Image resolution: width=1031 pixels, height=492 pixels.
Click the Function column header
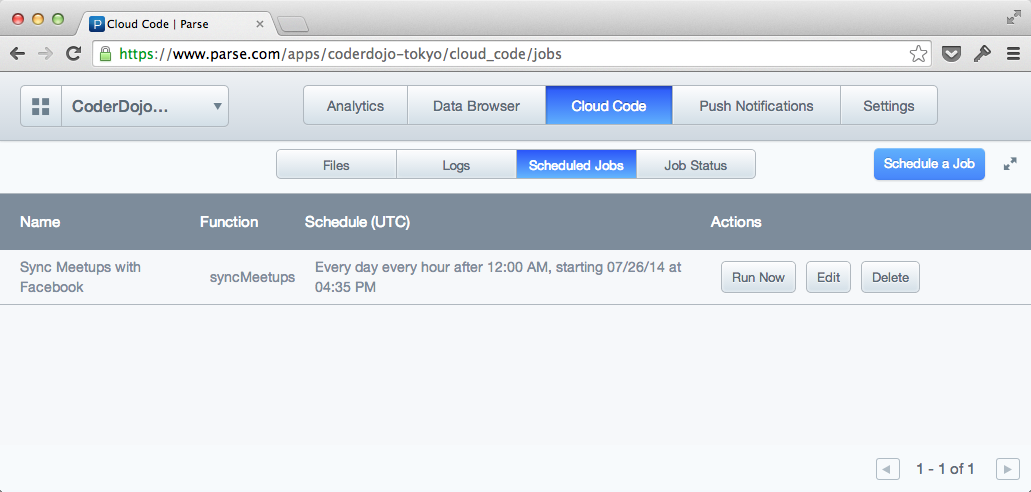[229, 222]
